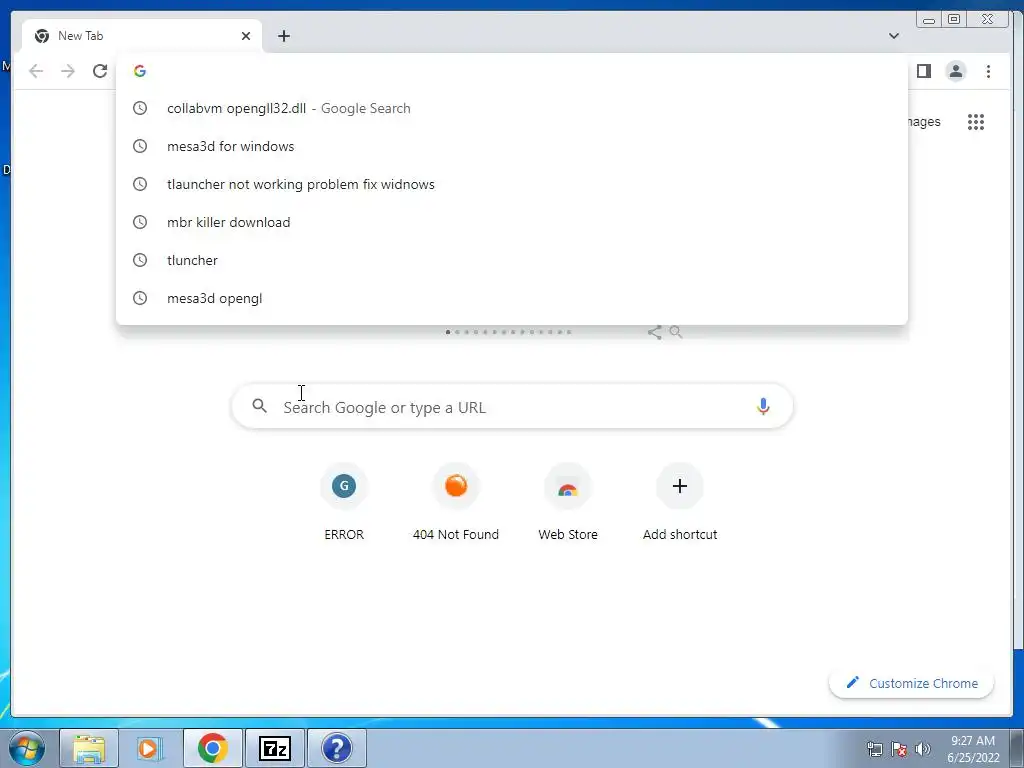
Task: Open the 404 Not Found shortcut
Action: pos(456,502)
